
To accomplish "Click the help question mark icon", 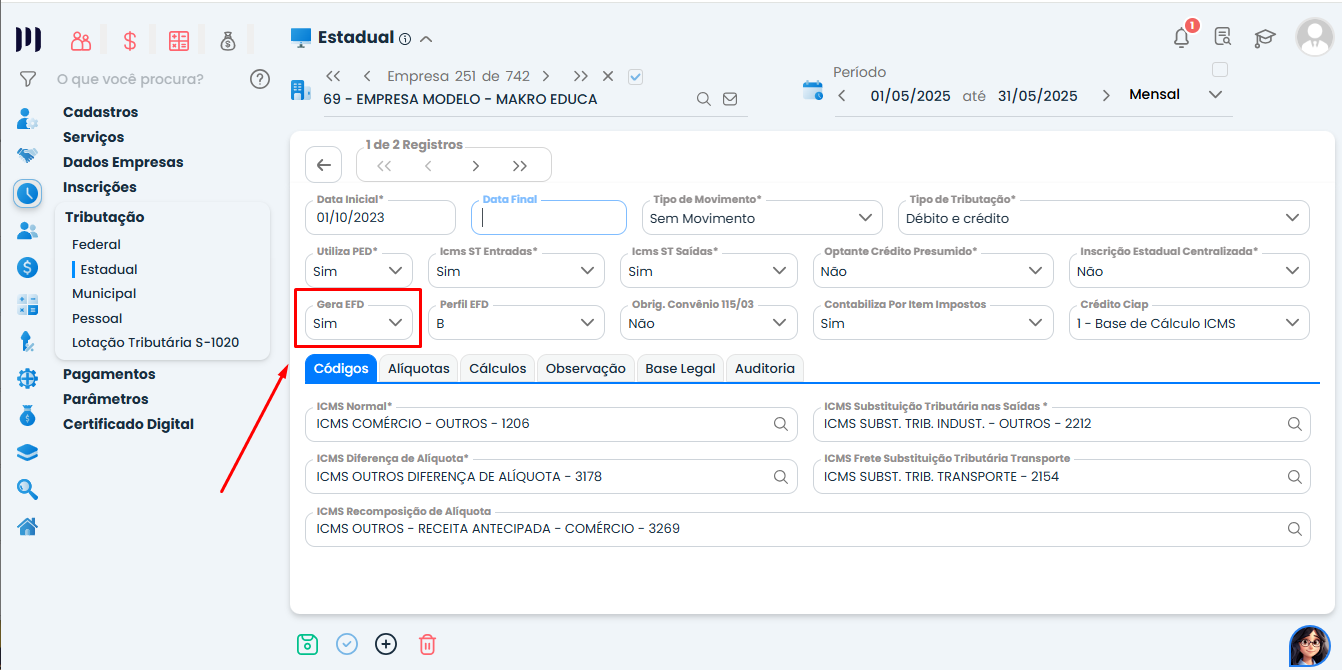I will click(x=260, y=79).
